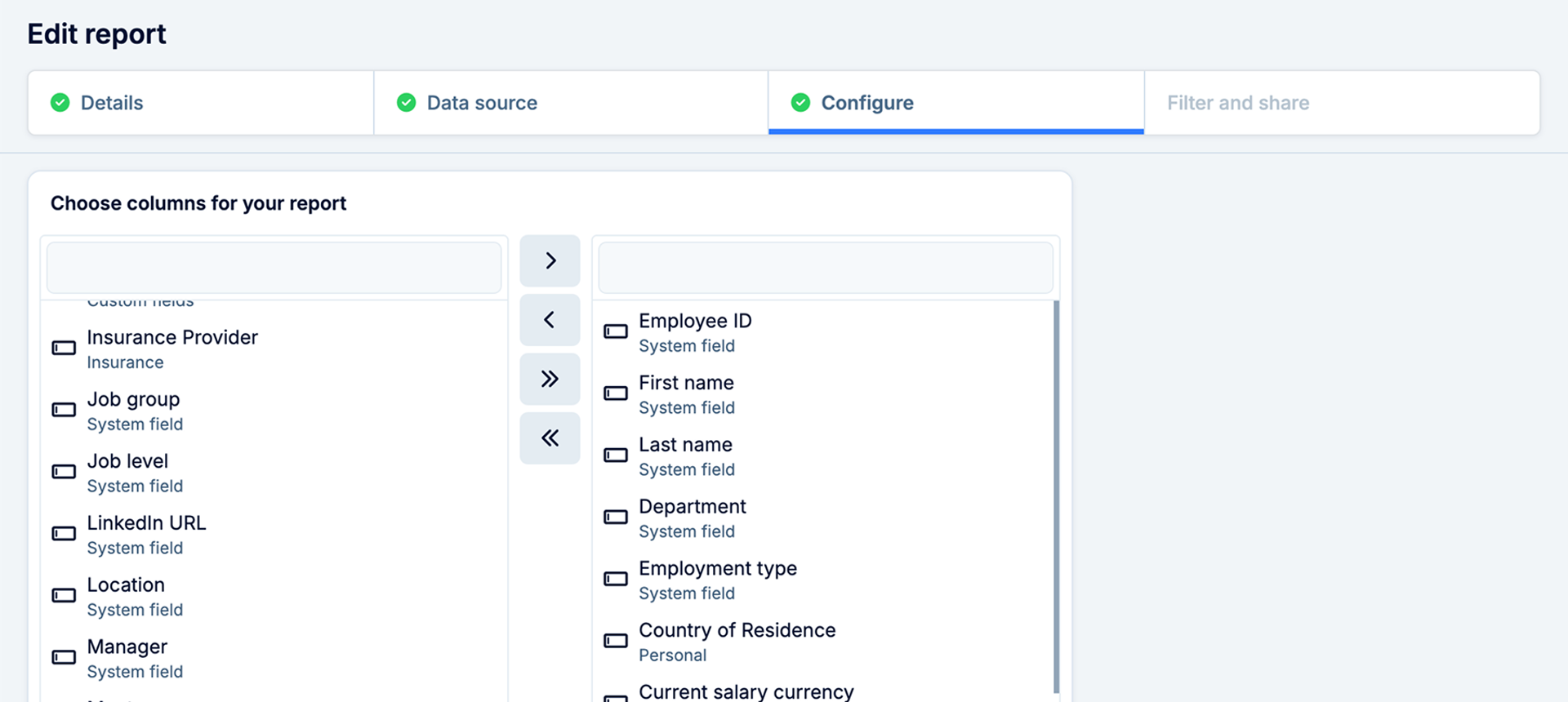Switch to Filter and share tab
This screenshot has height=702, width=1568.
coord(1237,103)
